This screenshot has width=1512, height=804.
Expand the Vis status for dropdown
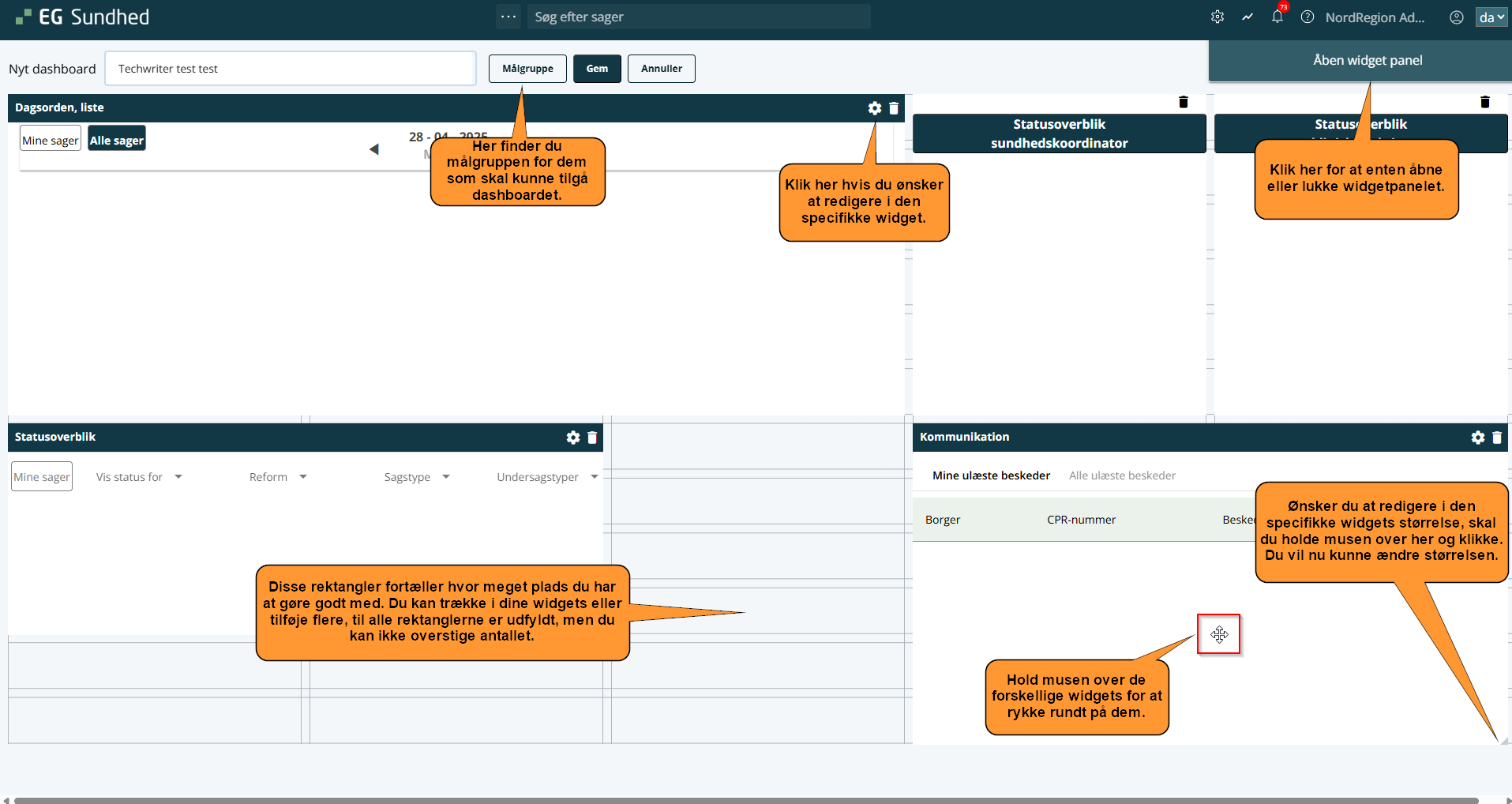(x=139, y=477)
